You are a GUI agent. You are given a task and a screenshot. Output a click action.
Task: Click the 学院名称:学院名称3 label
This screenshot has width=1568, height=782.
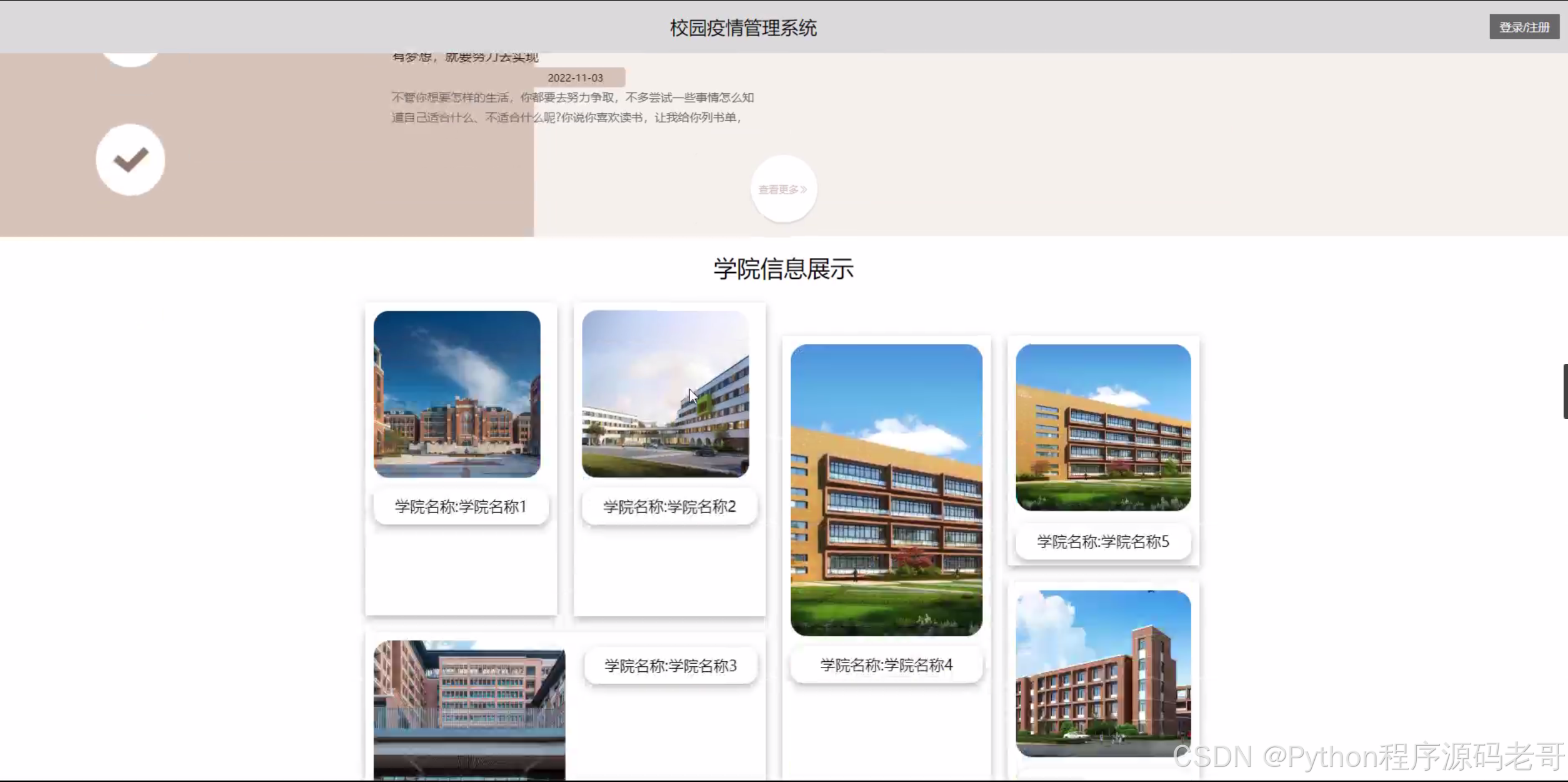point(670,666)
